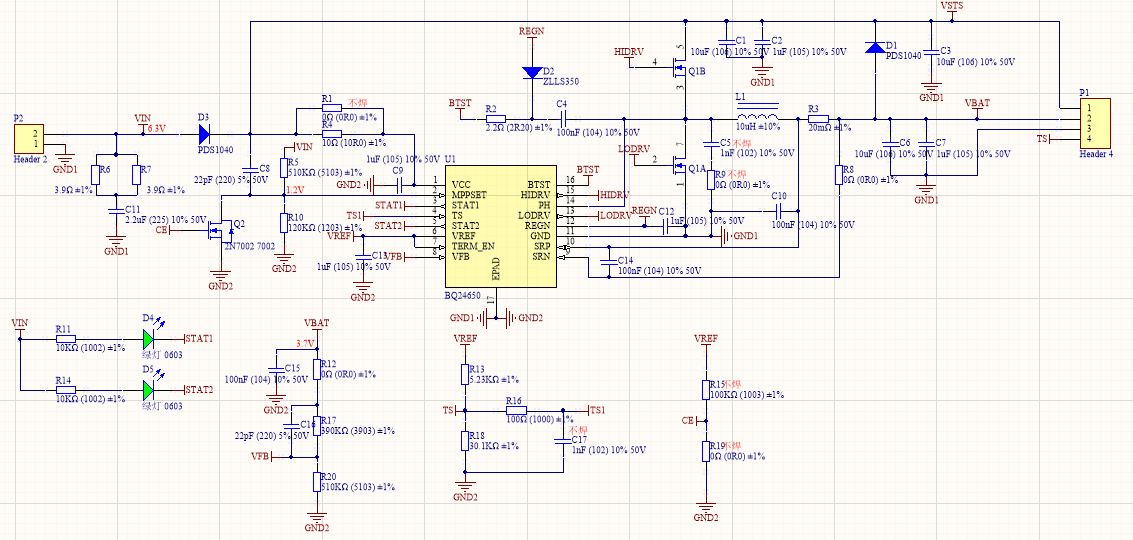Select the R13 resistor symbol

pyautogui.click(x=465, y=374)
